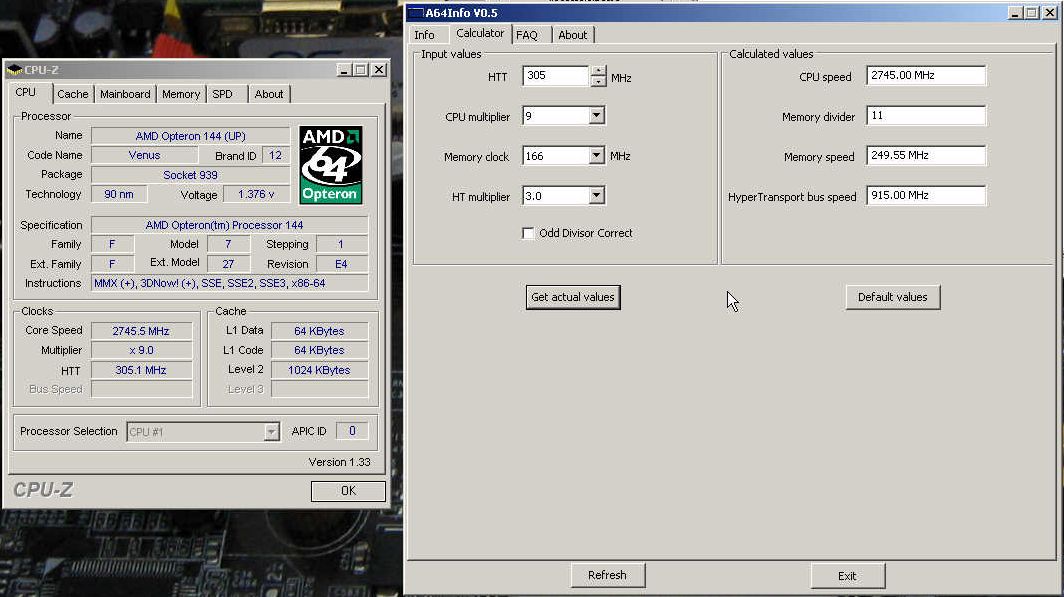Open the CPU multiplier dropdown
This screenshot has height=597, width=1064.
pos(596,115)
